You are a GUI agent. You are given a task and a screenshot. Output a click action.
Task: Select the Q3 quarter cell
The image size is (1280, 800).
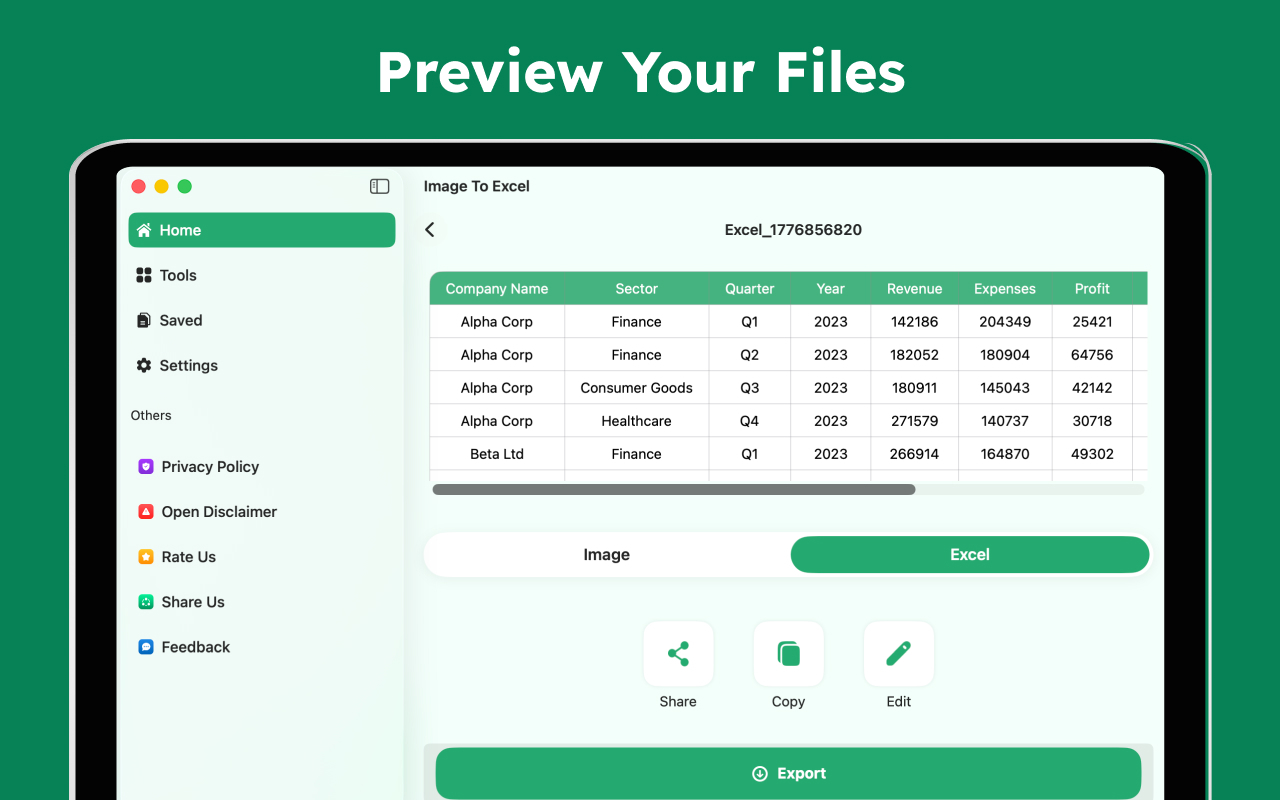tap(750, 388)
